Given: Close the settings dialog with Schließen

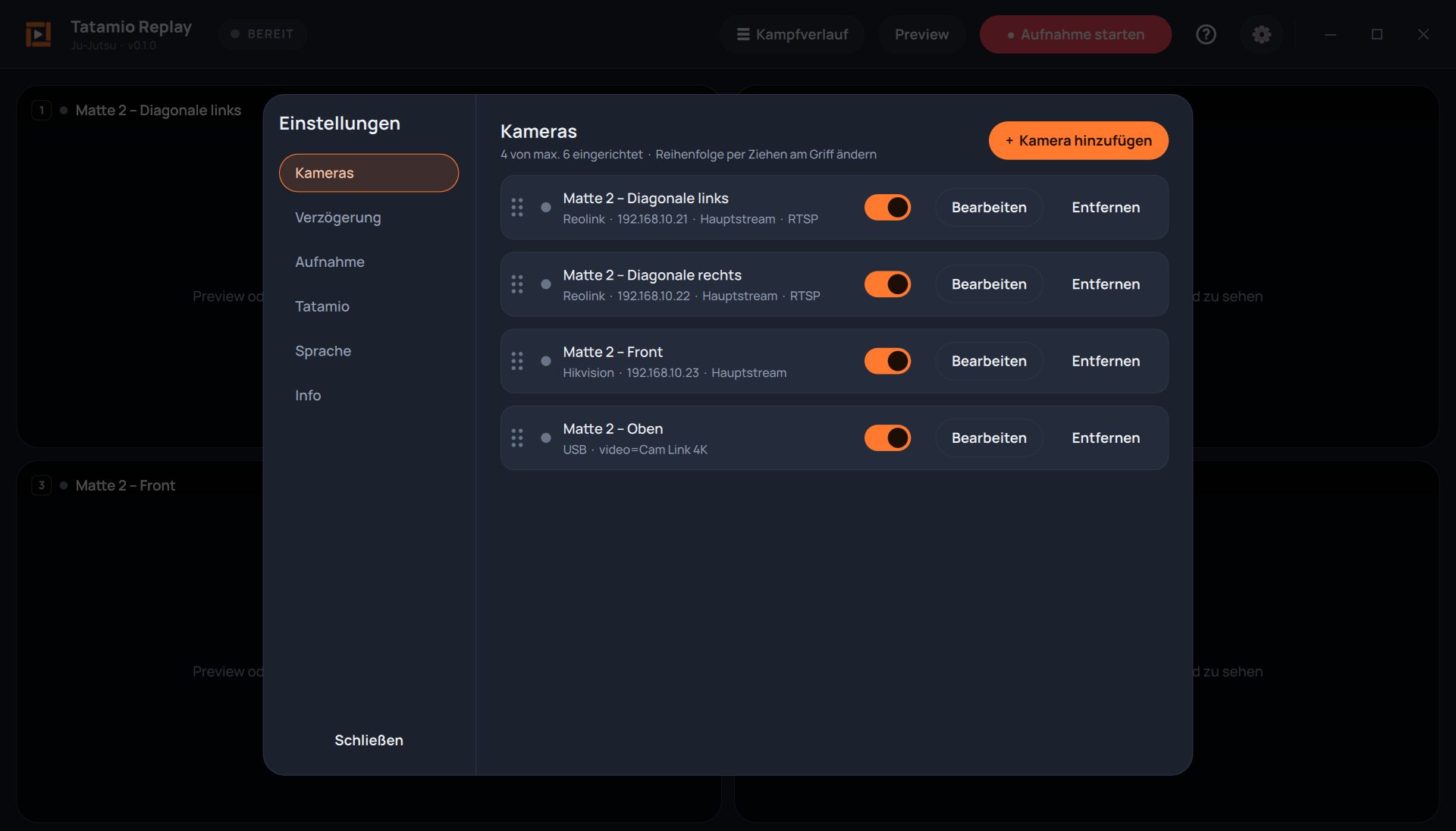Looking at the screenshot, I should click(369, 740).
